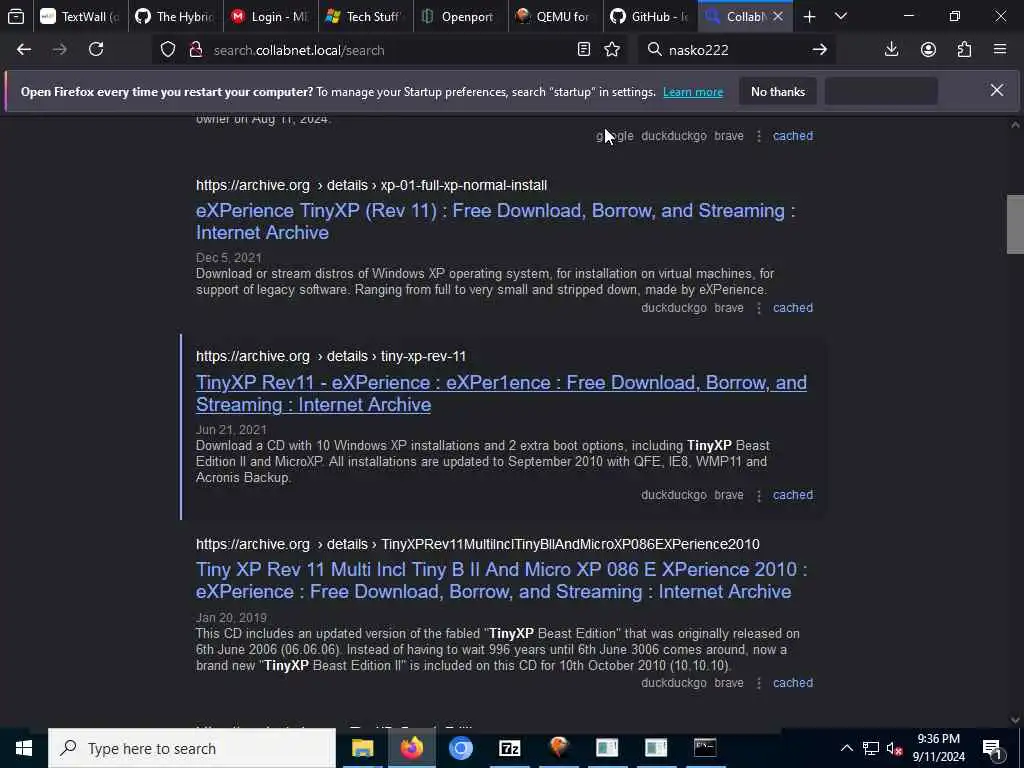Open the tracking protection shield icon
The width and height of the screenshot is (1024, 768).
[x=168, y=50]
